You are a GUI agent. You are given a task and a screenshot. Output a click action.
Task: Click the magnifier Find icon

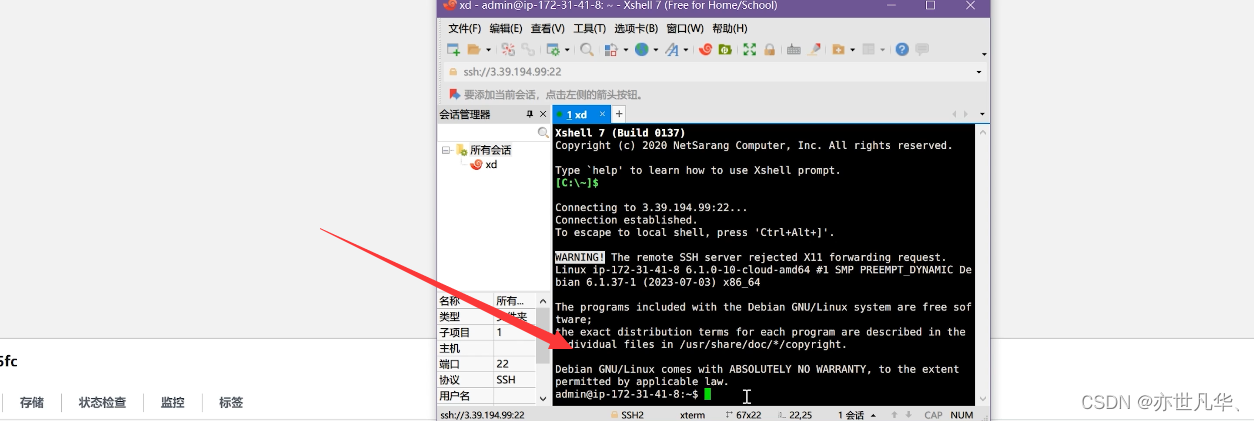tap(587, 49)
